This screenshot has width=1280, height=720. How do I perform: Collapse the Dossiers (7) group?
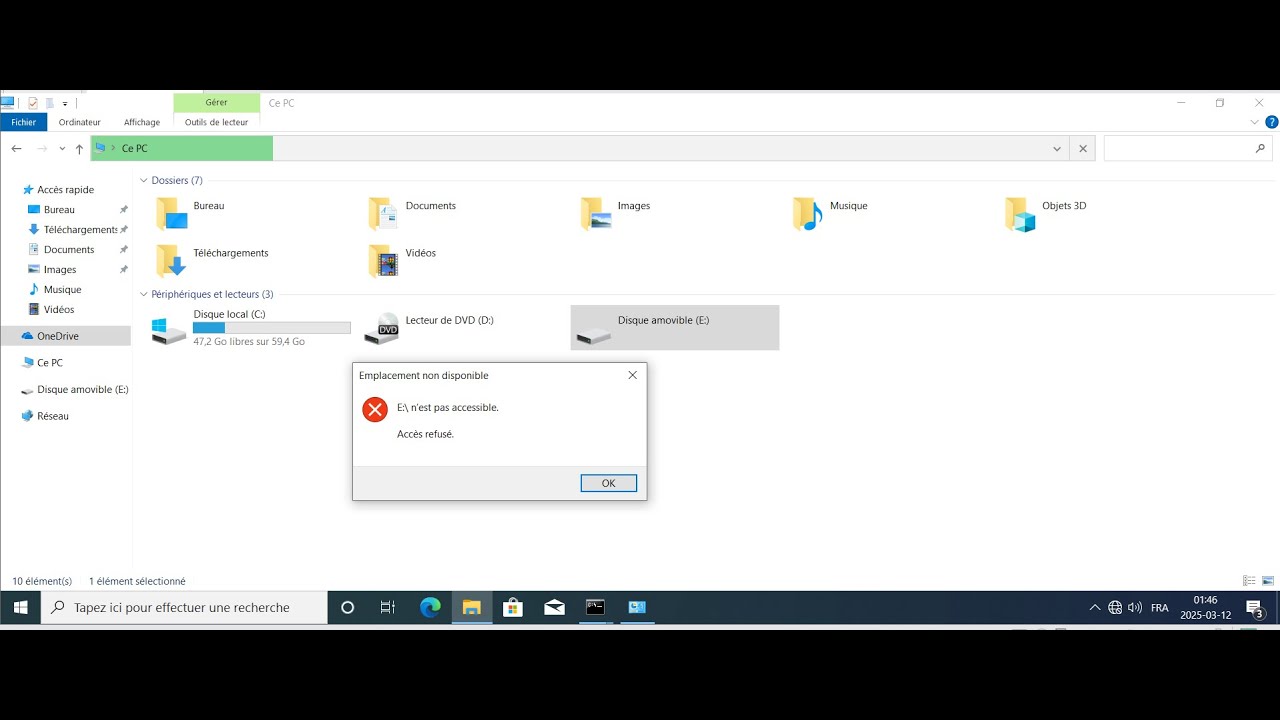click(144, 180)
